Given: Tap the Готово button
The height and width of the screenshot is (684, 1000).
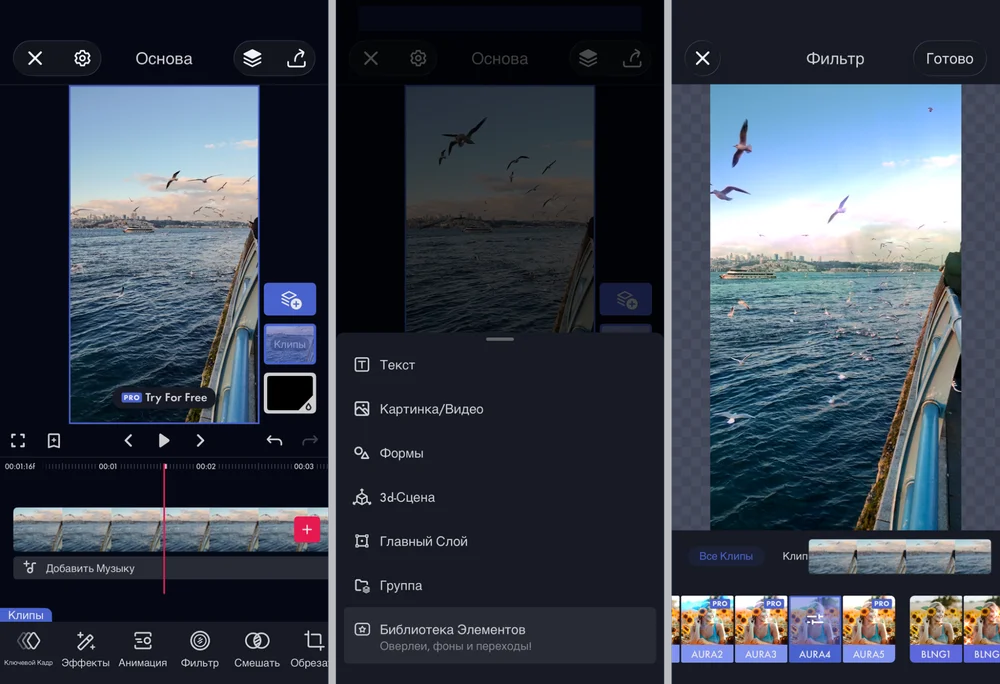Looking at the screenshot, I should pyautogui.click(x=949, y=59).
